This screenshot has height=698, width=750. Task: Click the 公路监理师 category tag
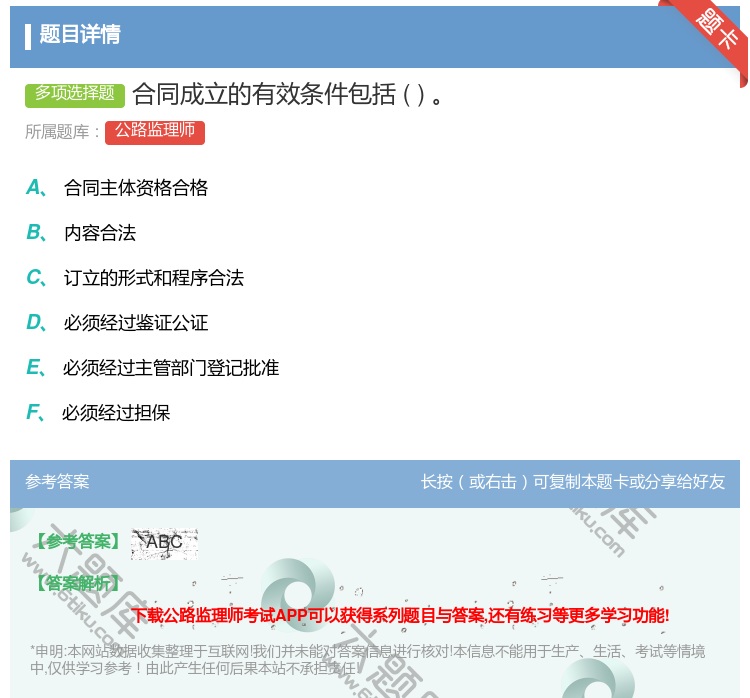155,133
